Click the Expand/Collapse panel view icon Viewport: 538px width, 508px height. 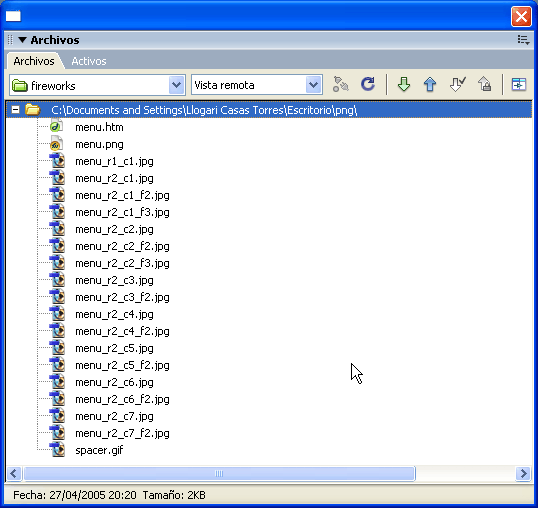click(x=518, y=84)
